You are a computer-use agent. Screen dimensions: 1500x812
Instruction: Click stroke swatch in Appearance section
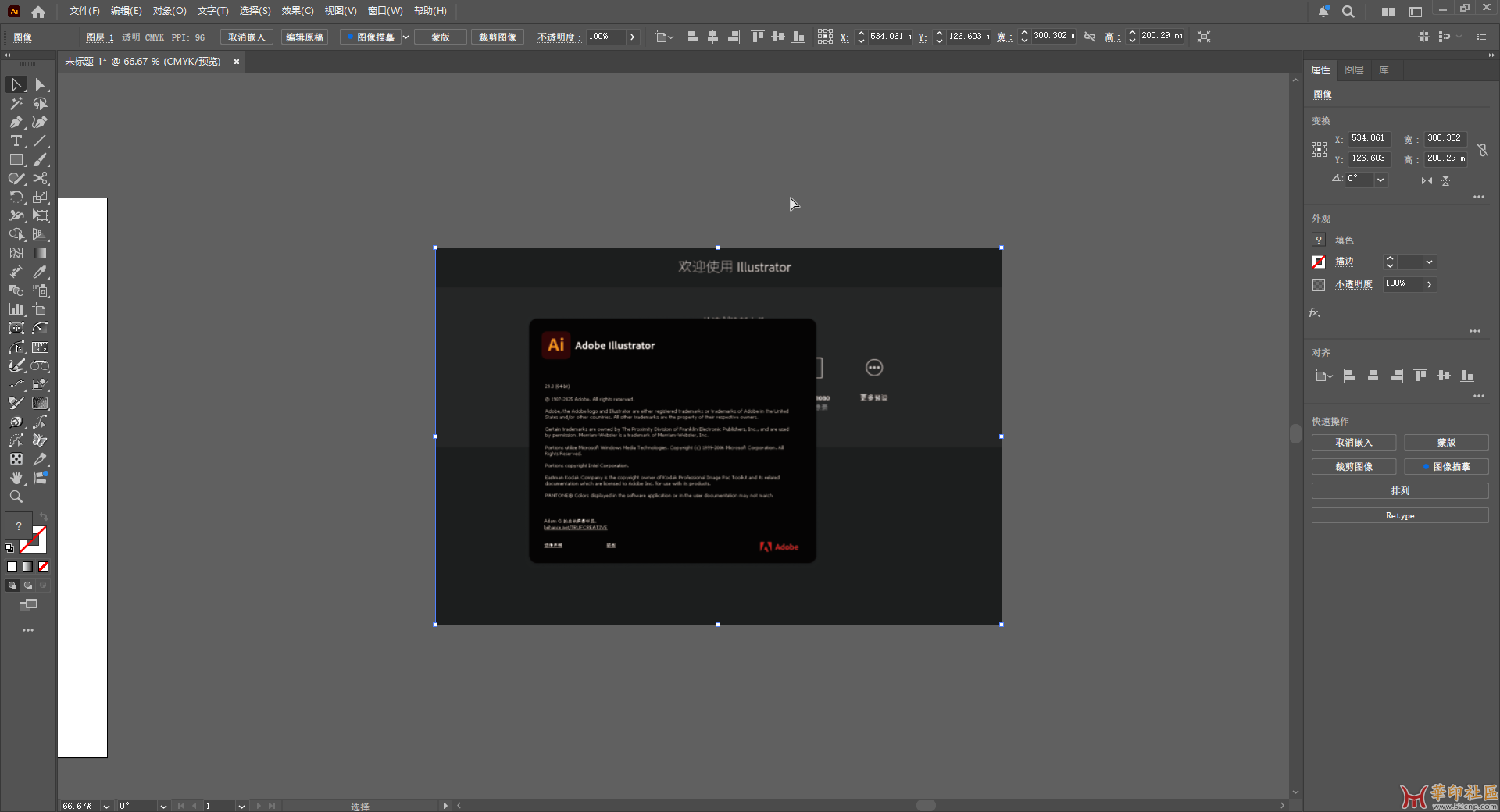tap(1319, 262)
